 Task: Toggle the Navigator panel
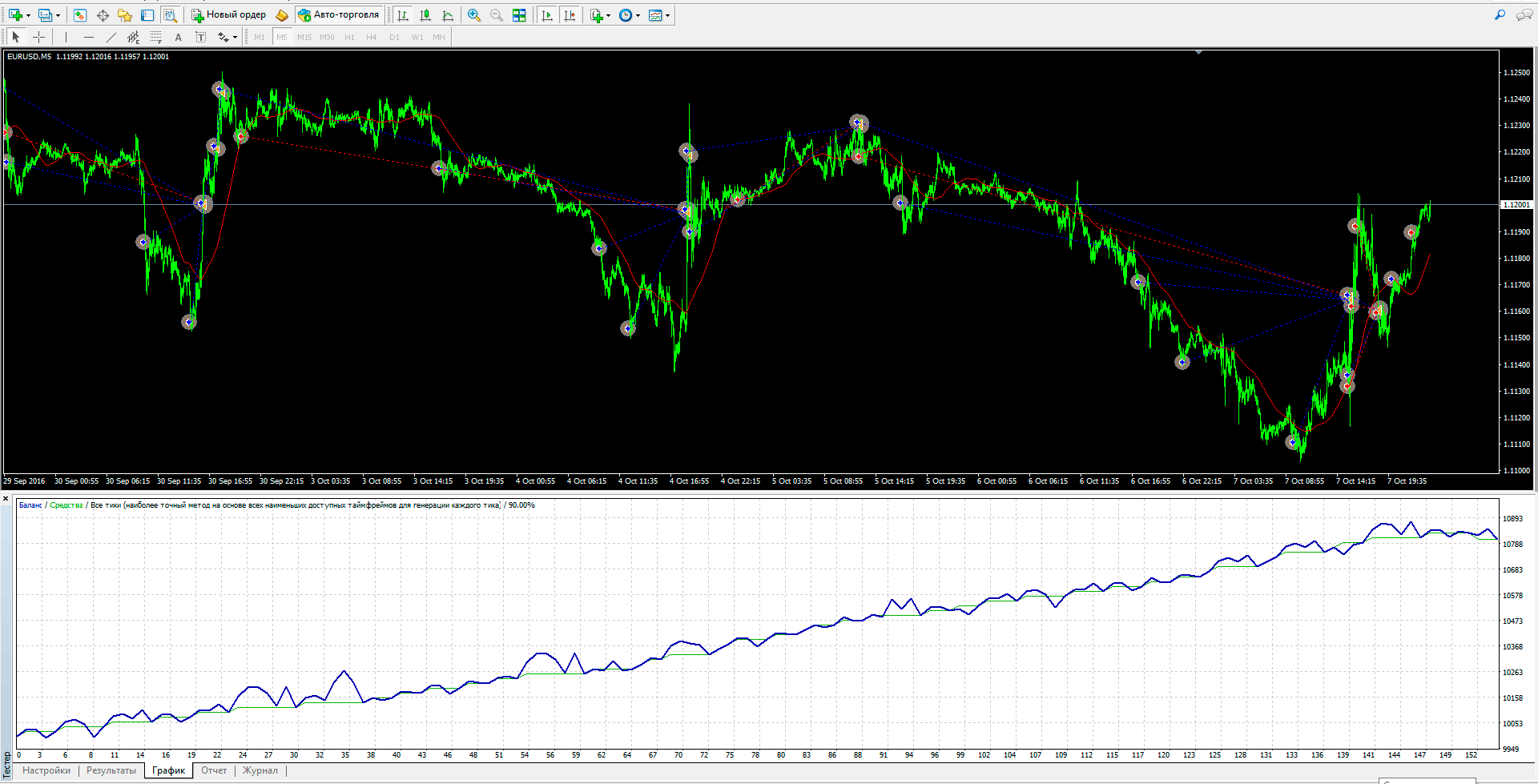pos(125,15)
